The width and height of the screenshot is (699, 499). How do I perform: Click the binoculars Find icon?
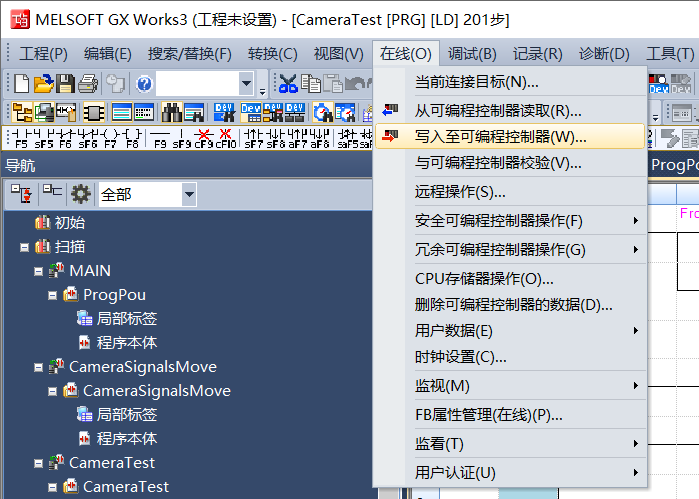(172, 112)
